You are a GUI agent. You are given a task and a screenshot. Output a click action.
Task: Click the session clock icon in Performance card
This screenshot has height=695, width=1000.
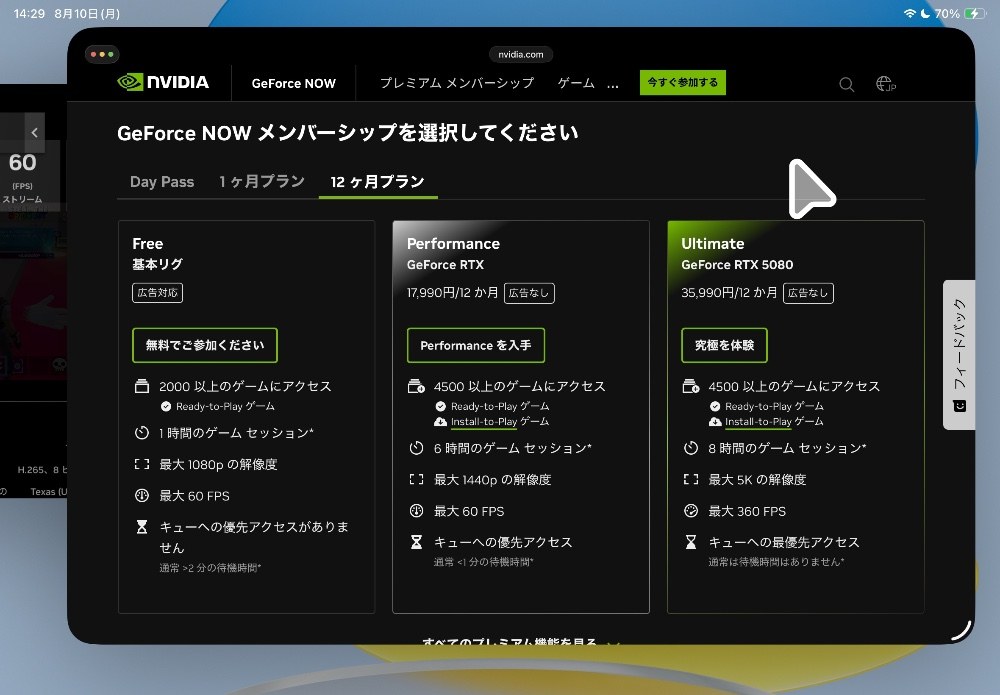tap(416, 448)
